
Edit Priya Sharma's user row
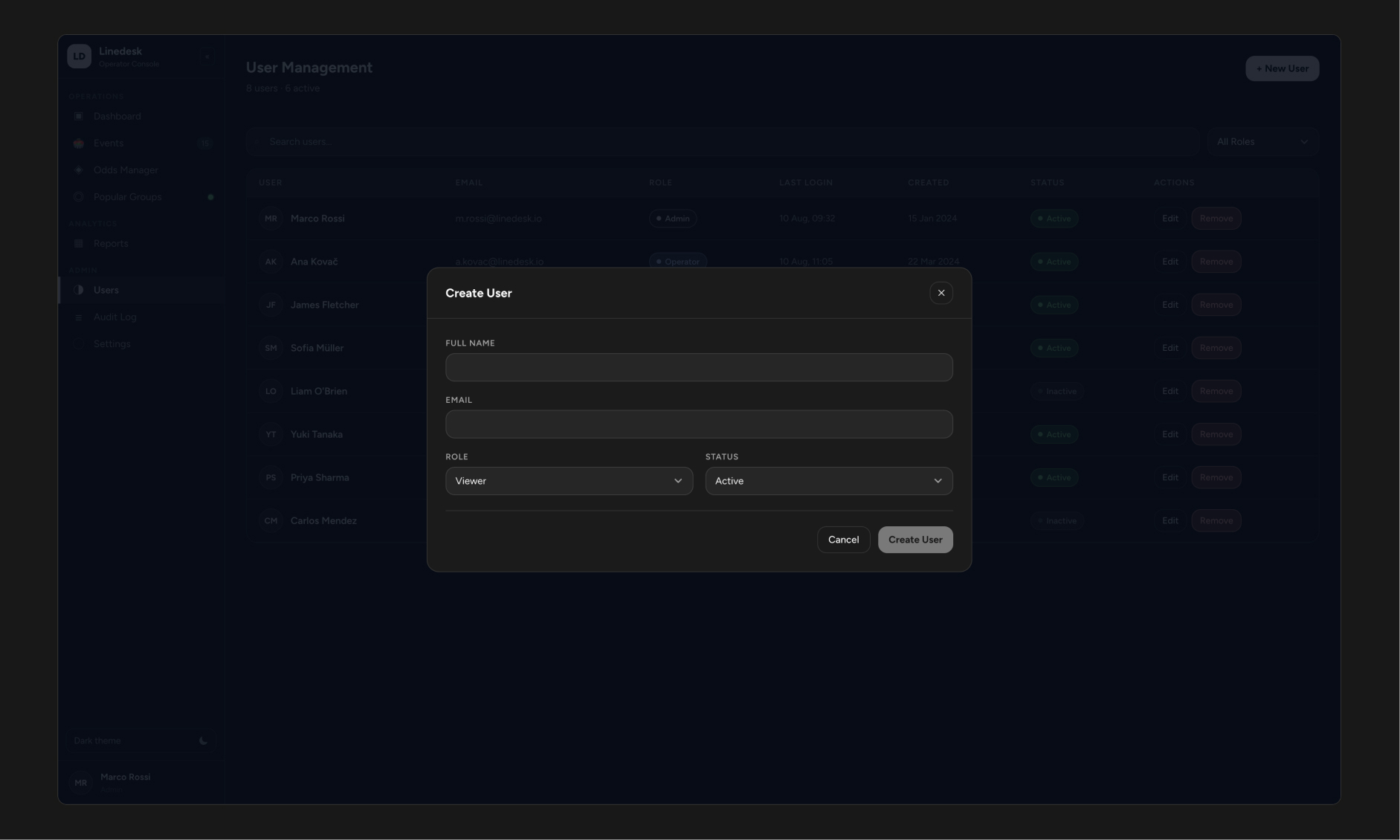pos(1170,477)
